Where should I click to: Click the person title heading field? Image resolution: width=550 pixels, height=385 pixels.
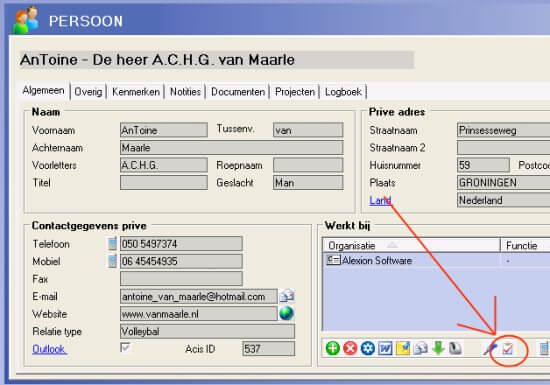tap(217, 60)
